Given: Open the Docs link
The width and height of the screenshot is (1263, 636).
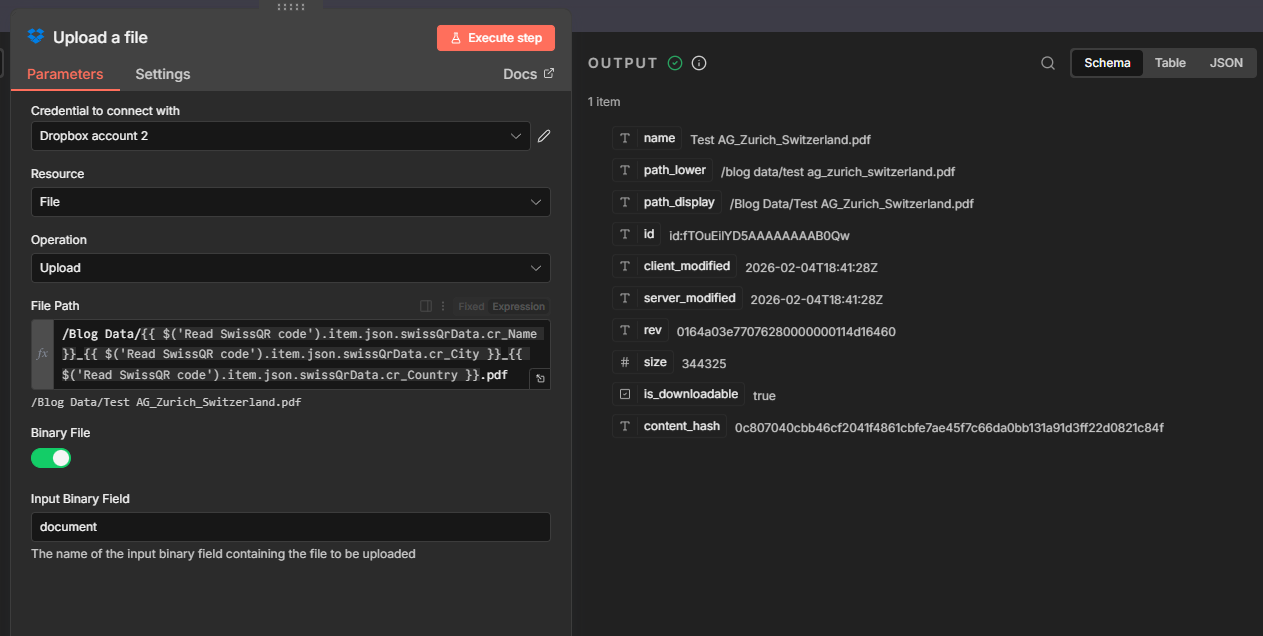Looking at the screenshot, I should pos(528,73).
